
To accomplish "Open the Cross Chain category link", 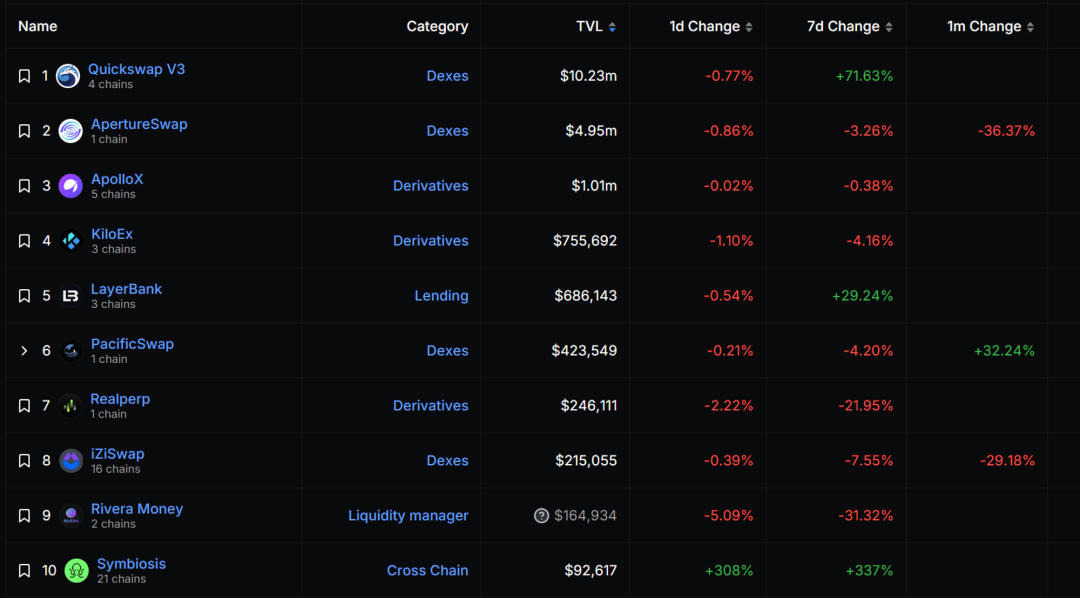I will coord(427,571).
